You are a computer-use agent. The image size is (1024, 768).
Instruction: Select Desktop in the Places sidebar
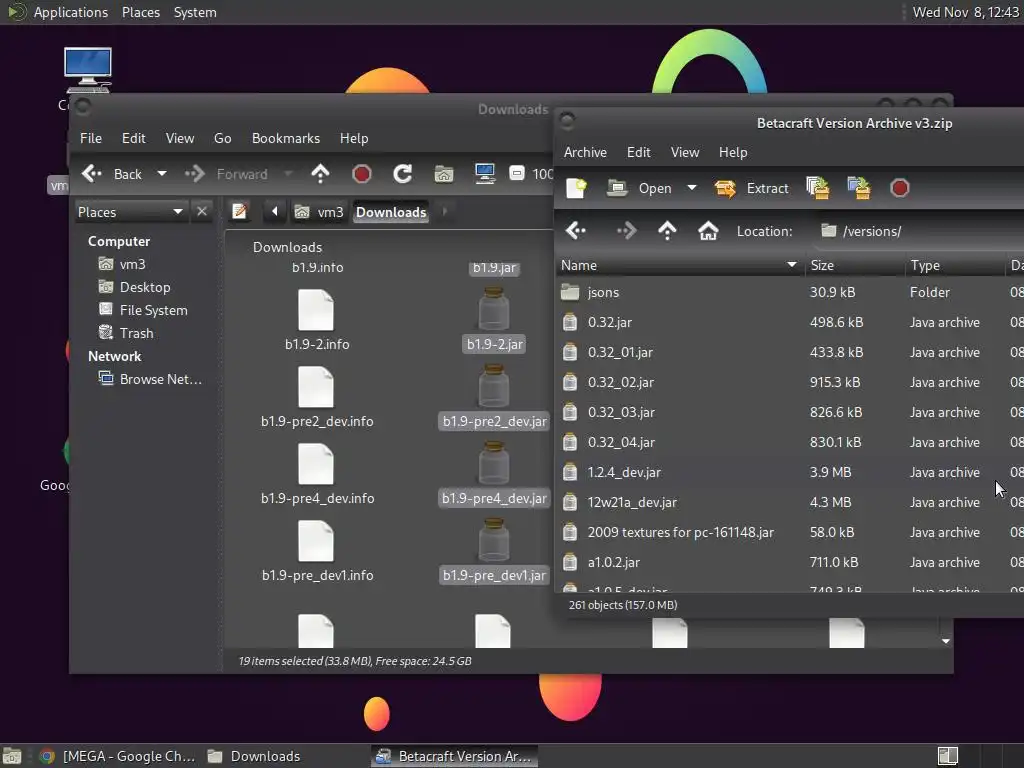tap(134, 287)
